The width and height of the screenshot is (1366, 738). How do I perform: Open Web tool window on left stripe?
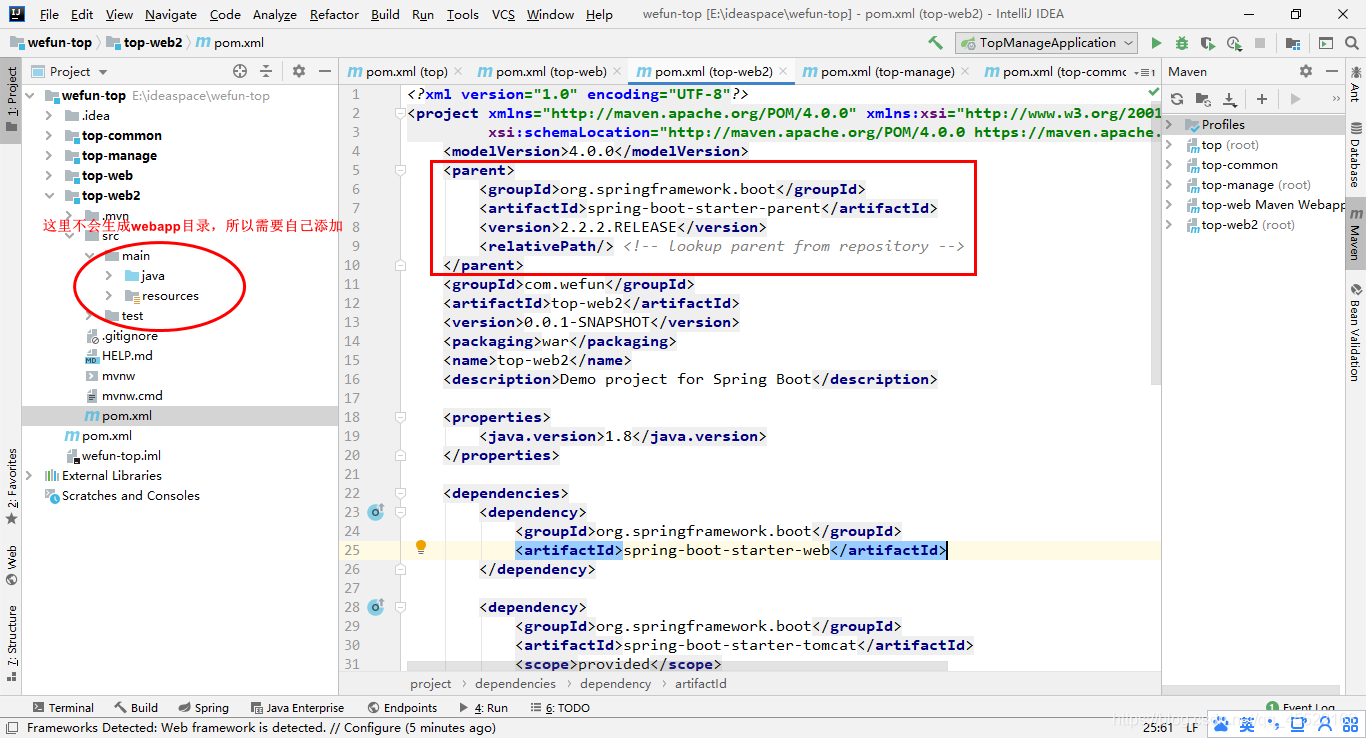pyautogui.click(x=12, y=566)
